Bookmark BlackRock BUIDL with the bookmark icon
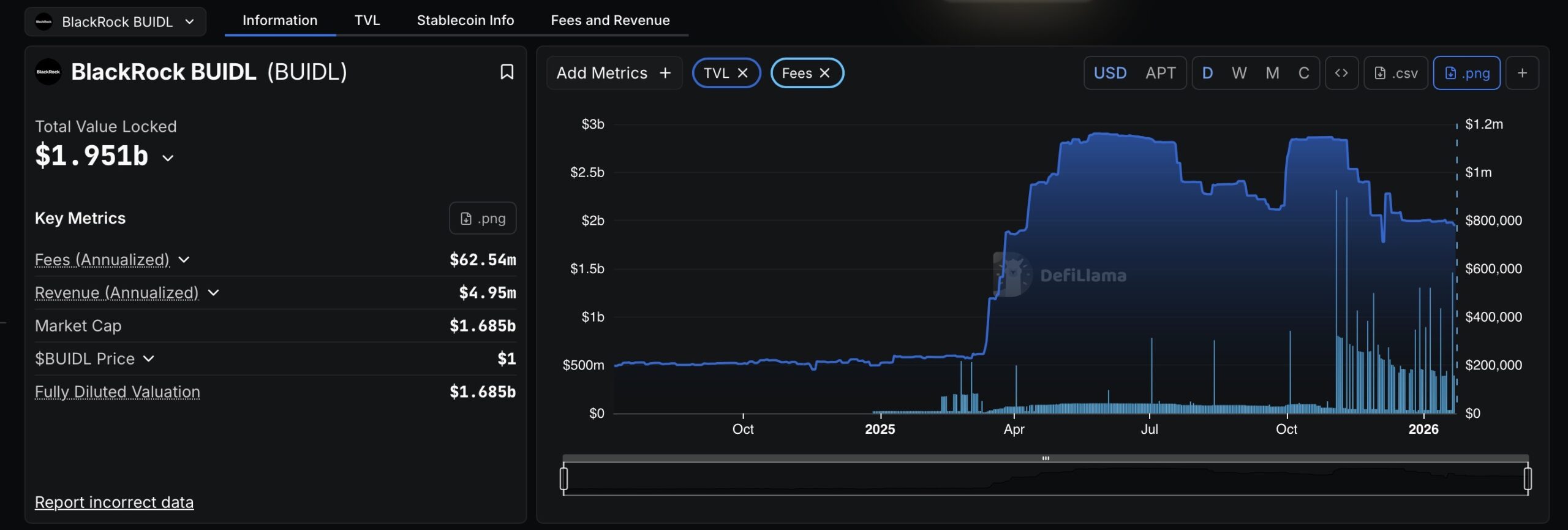 (x=507, y=72)
